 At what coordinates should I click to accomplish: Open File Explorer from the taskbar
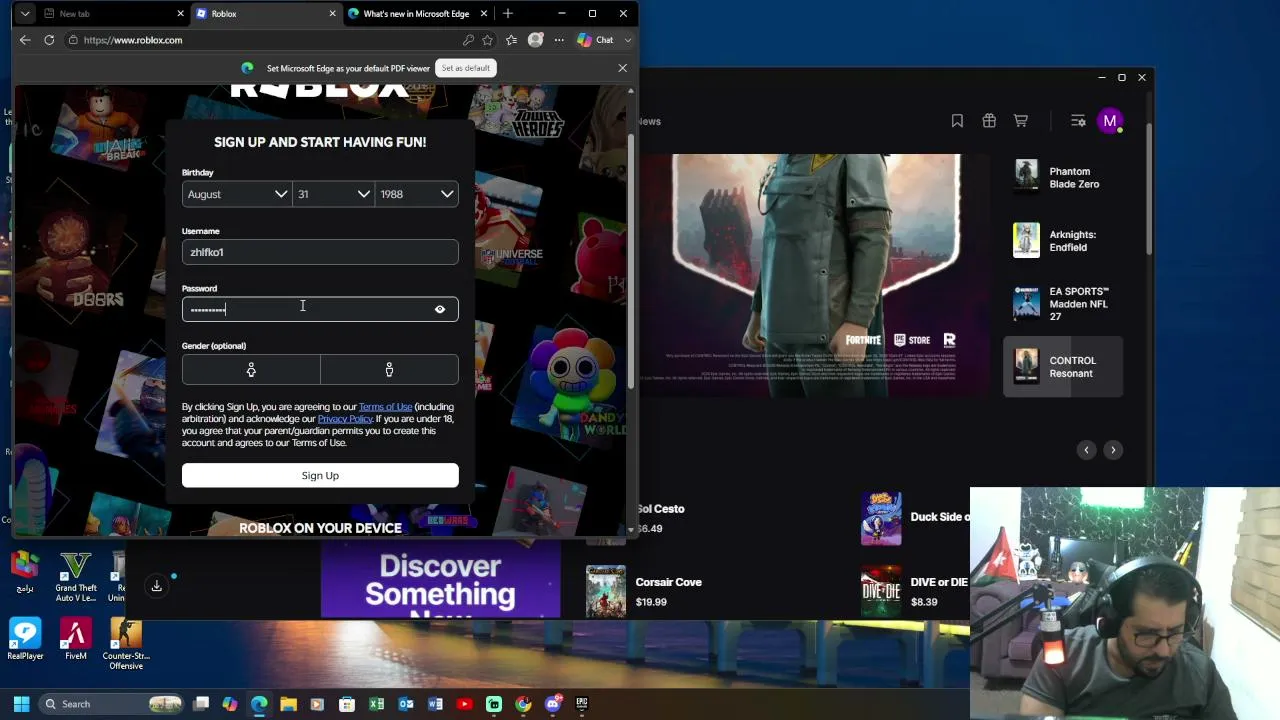[x=288, y=704]
